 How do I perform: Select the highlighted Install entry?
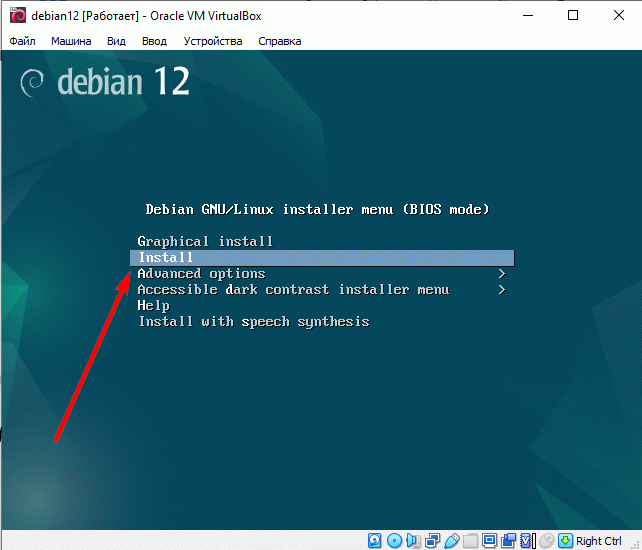(x=322, y=258)
